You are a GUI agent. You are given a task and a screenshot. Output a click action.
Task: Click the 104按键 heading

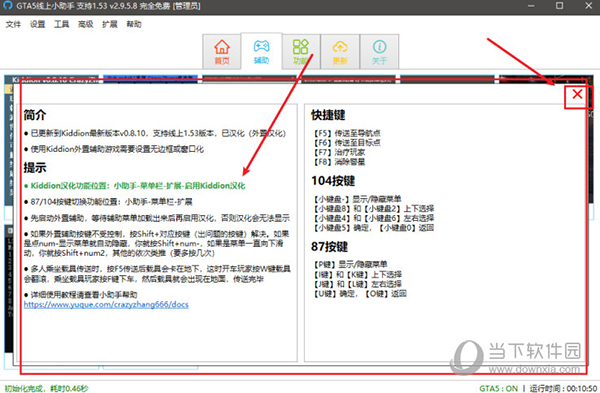point(333,181)
